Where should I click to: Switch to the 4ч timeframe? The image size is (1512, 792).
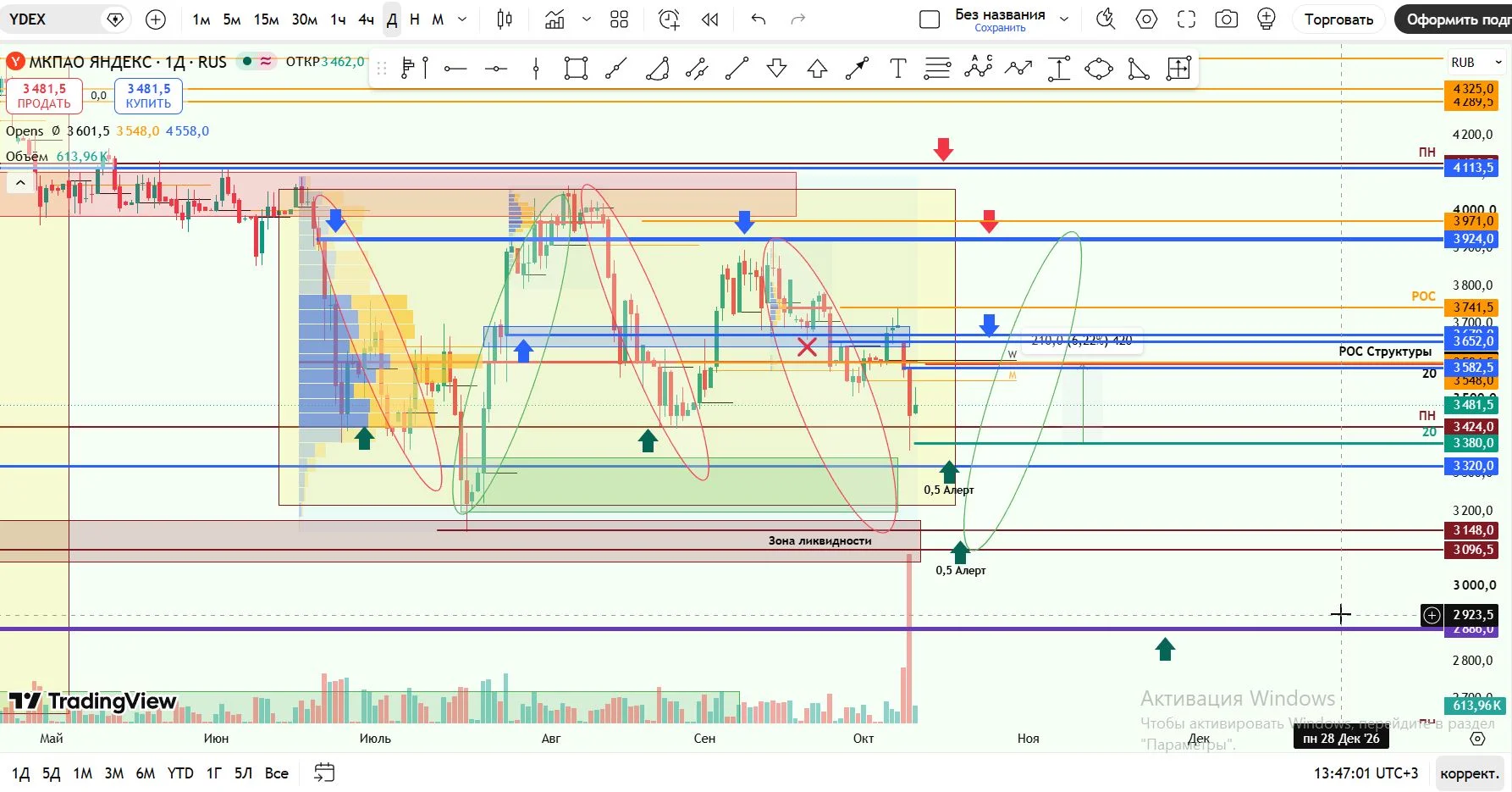click(x=366, y=19)
